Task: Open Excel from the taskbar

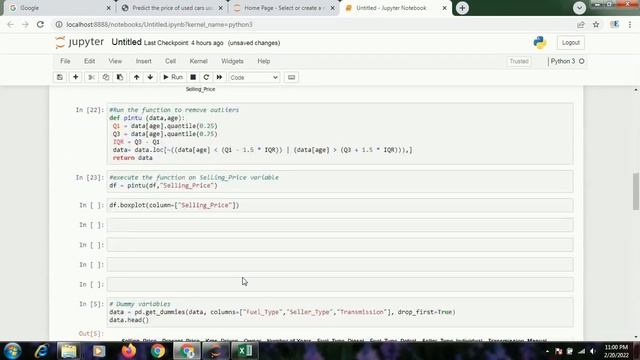Action: coord(245,351)
